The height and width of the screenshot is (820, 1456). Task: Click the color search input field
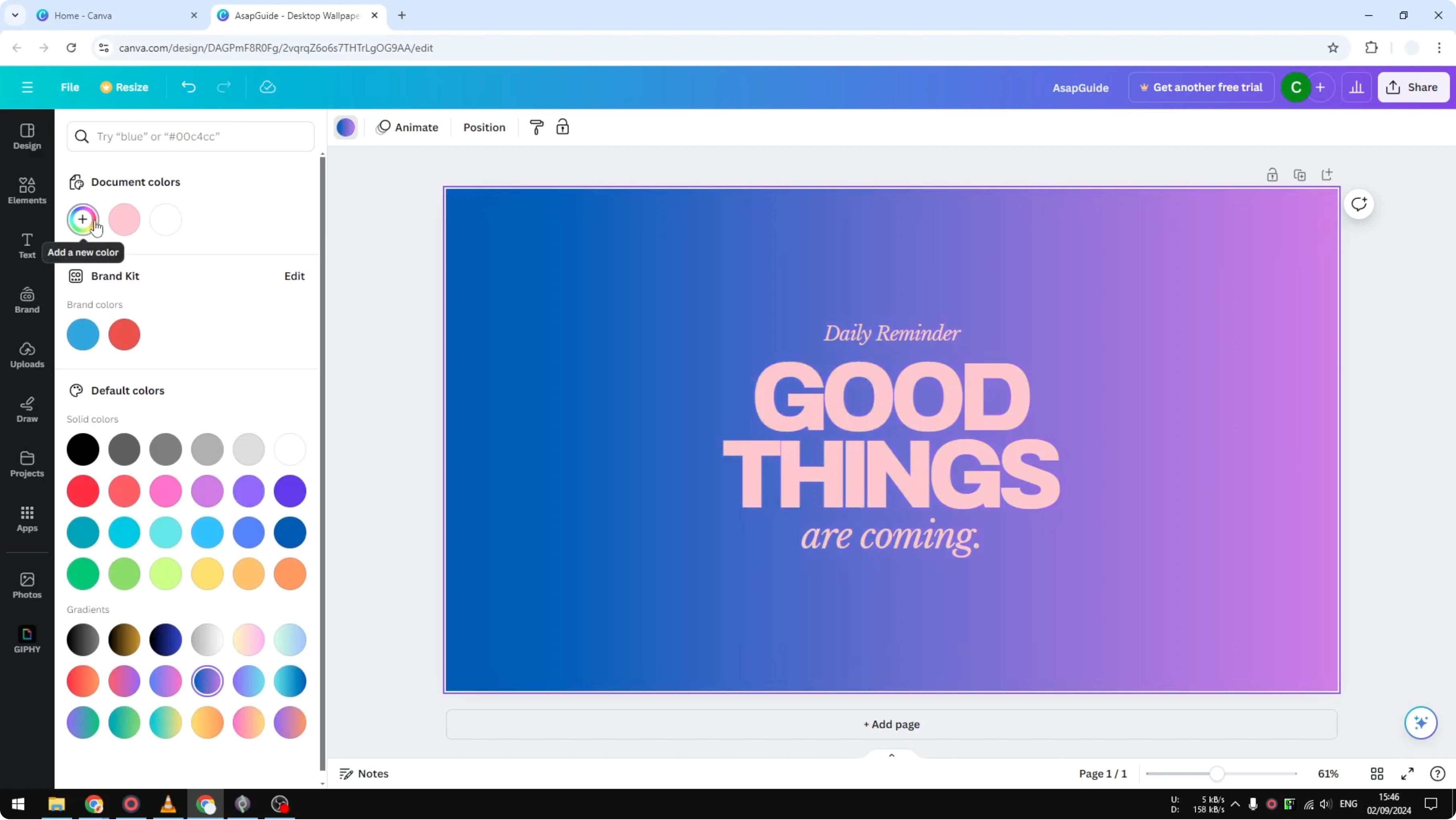tap(190, 136)
